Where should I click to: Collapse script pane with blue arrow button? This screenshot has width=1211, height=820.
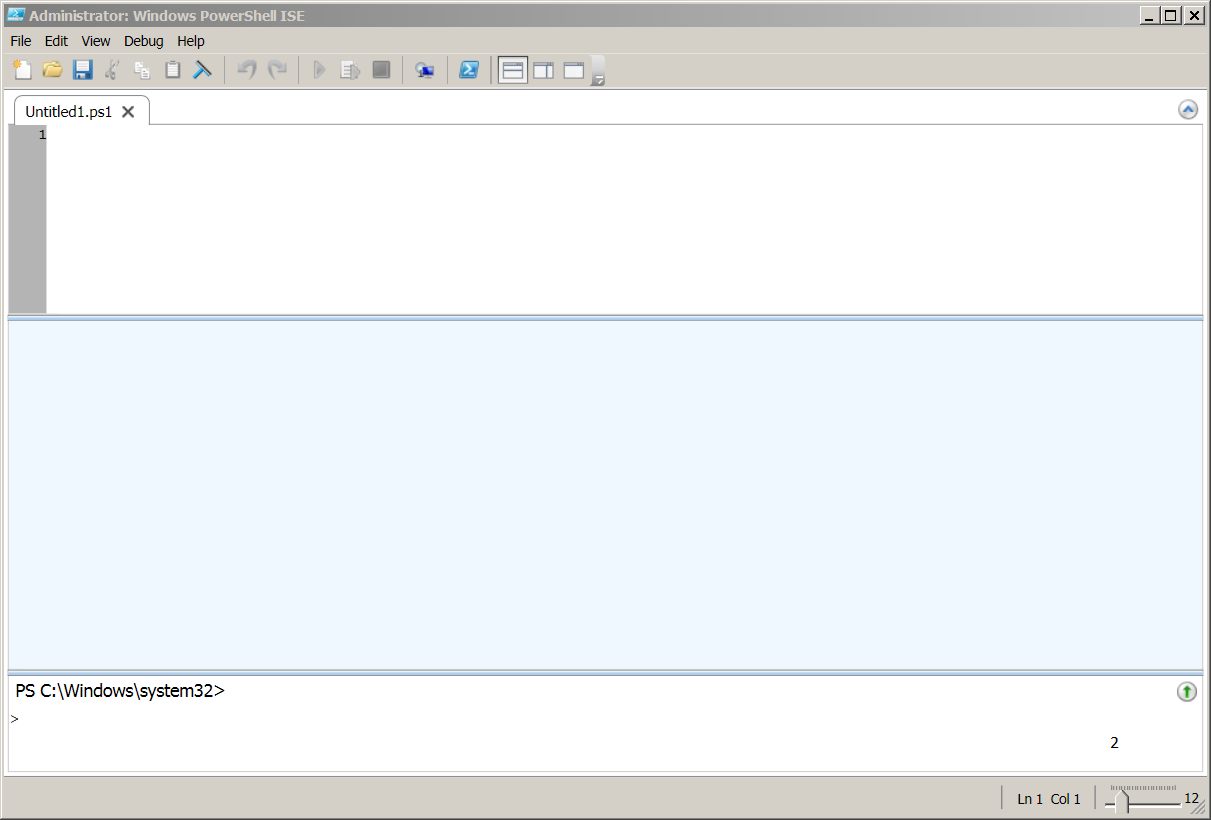click(x=1188, y=110)
